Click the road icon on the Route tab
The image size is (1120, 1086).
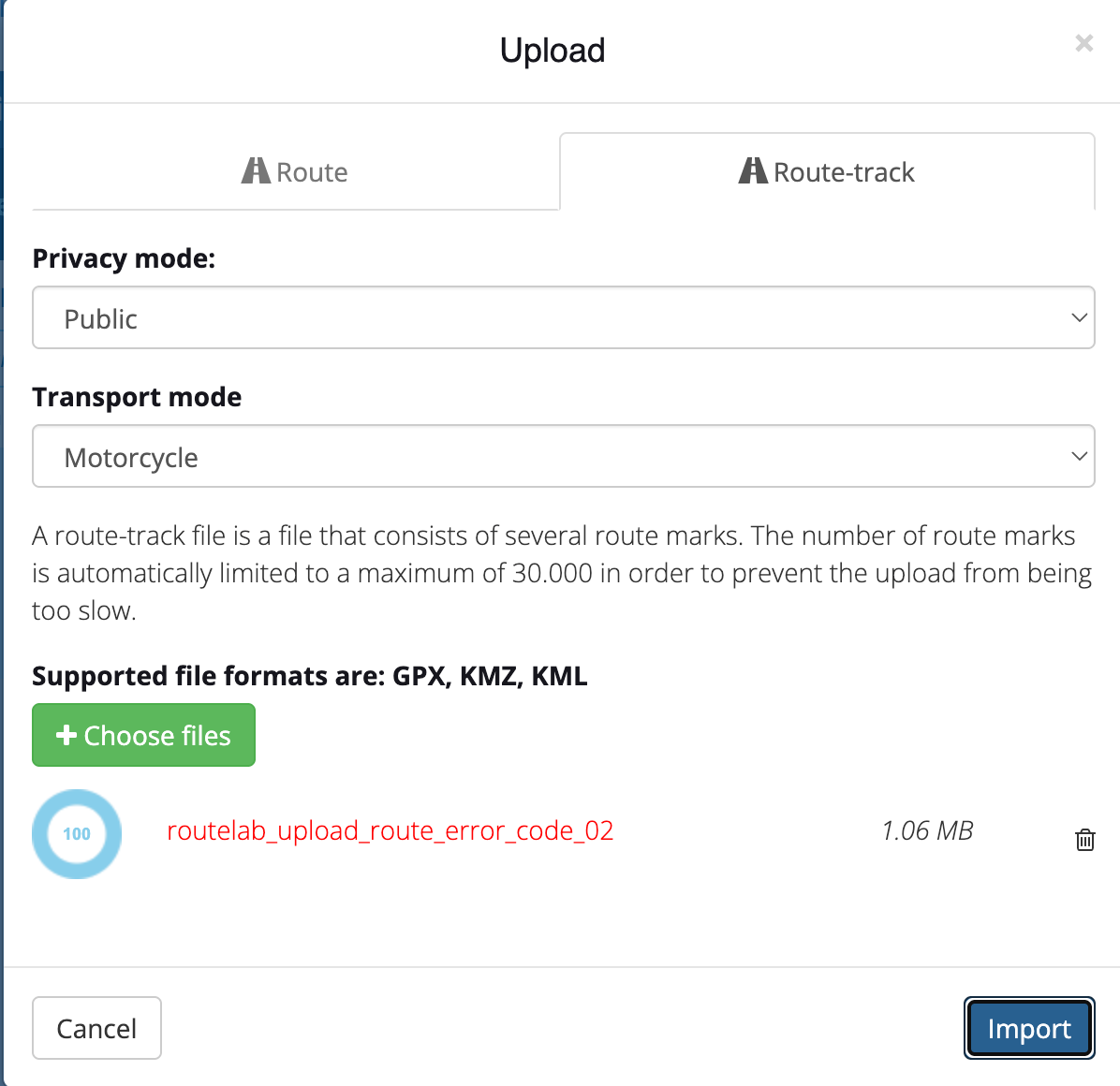point(256,170)
